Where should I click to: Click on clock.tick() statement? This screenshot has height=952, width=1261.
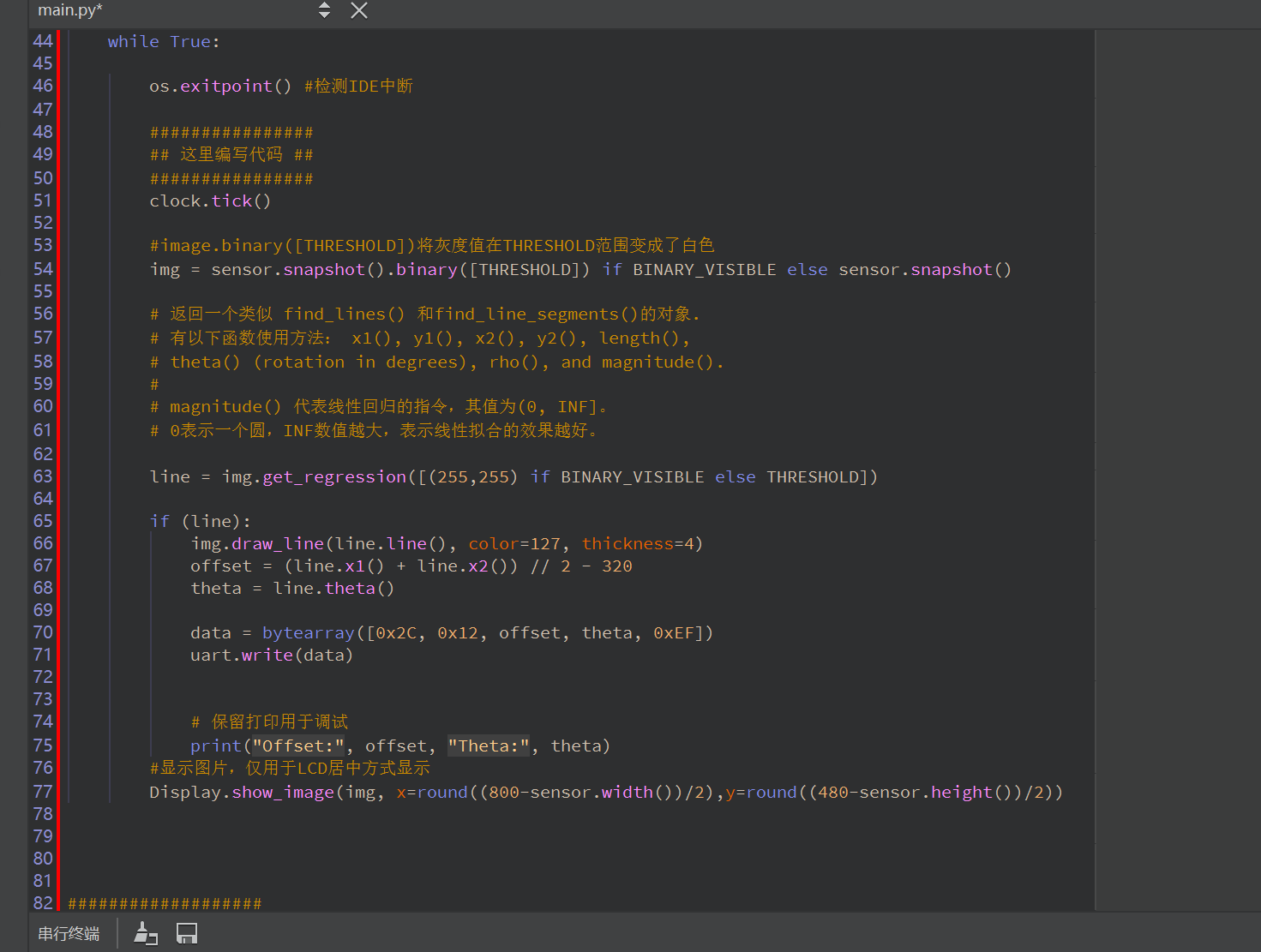pyautogui.click(x=210, y=201)
